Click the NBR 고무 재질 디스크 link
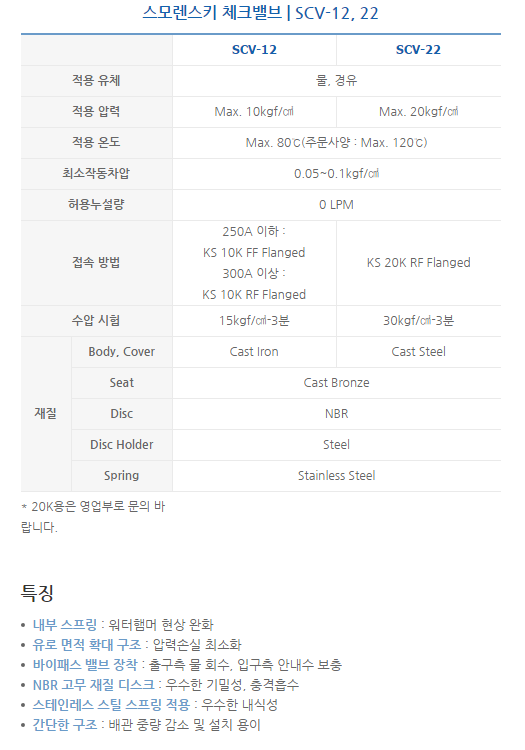Image resolution: width=525 pixels, height=750 pixels. (94, 684)
